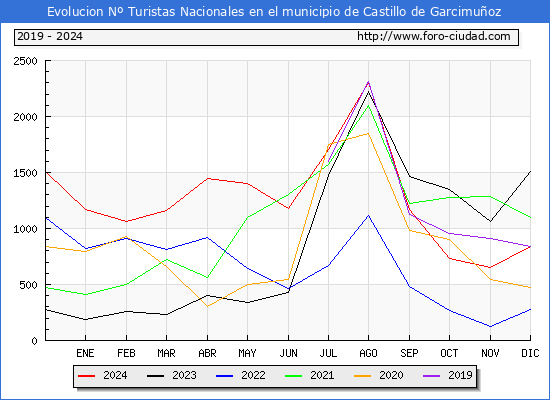This screenshot has width=550, height=400.
Task: Click the JUL month axis label
Action: [328, 353]
